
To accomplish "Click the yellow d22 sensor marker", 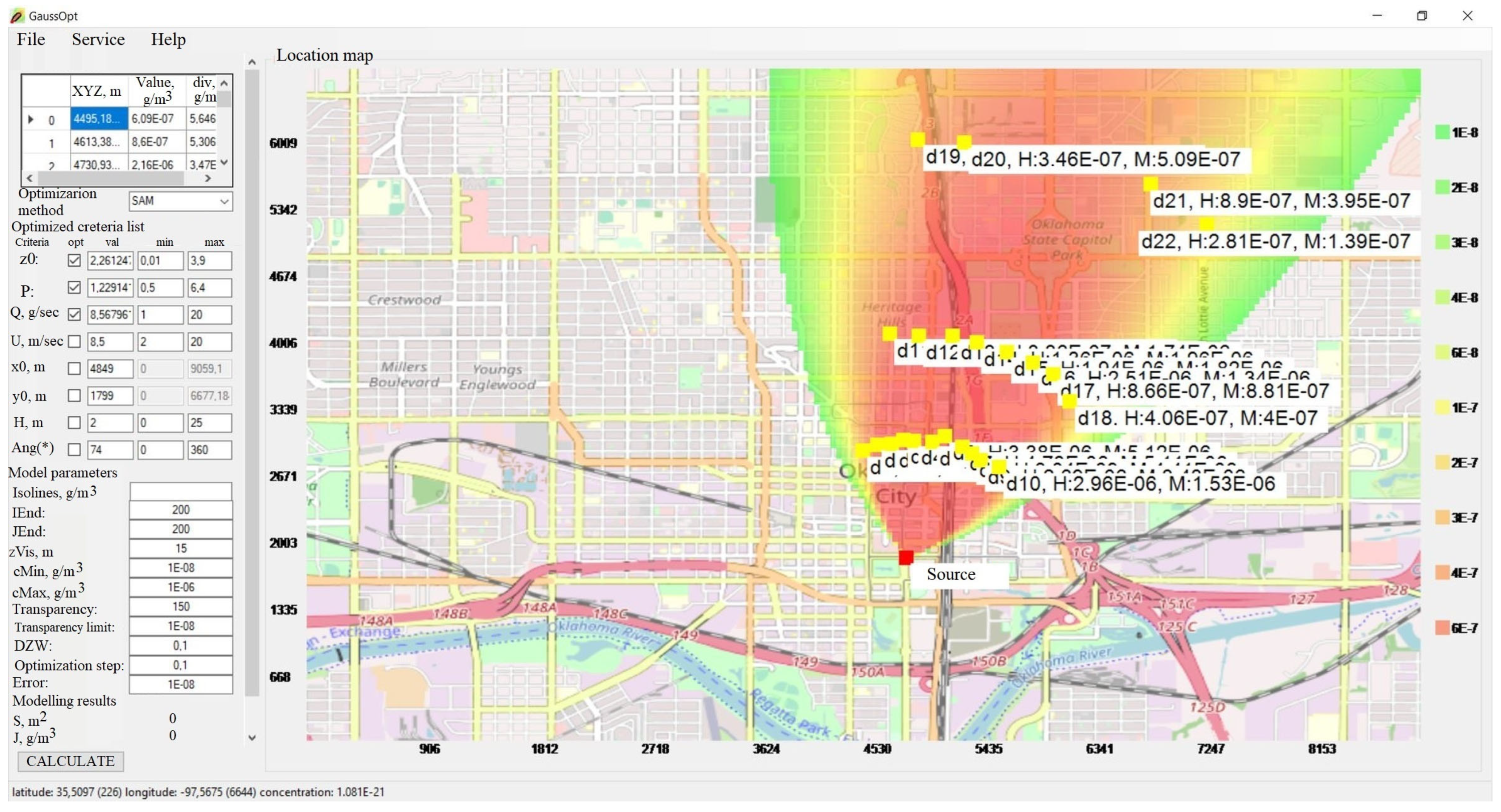I will 1206,224.
